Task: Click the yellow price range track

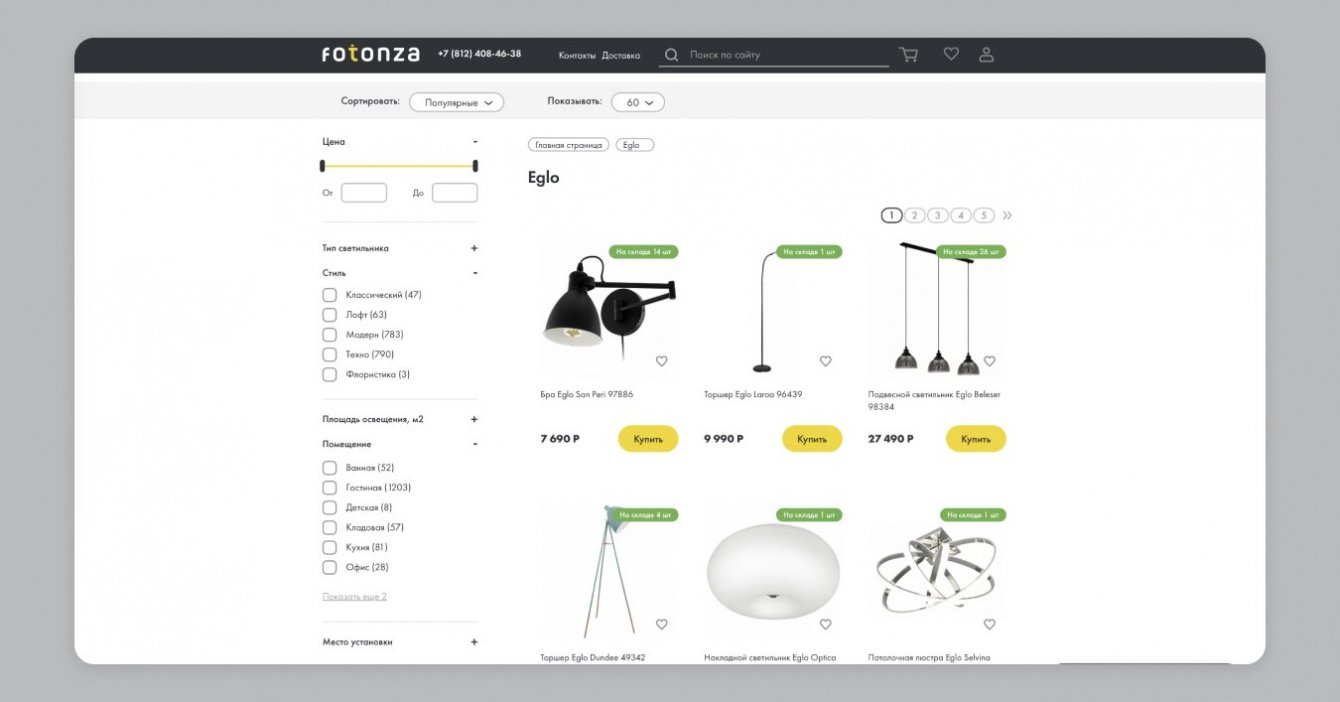Action: tap(399, 166)
